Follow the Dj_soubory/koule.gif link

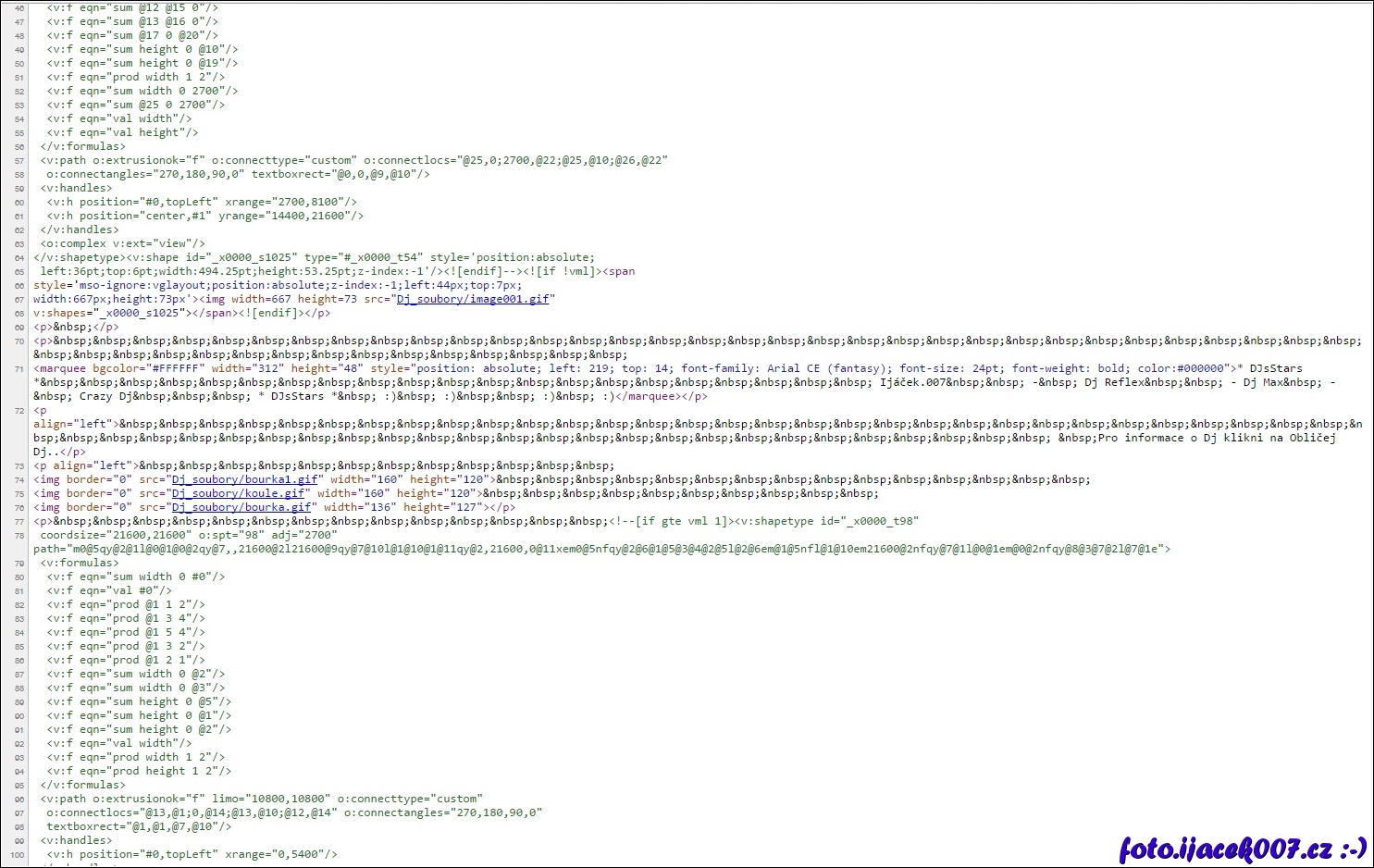click(x=239, y=493)
